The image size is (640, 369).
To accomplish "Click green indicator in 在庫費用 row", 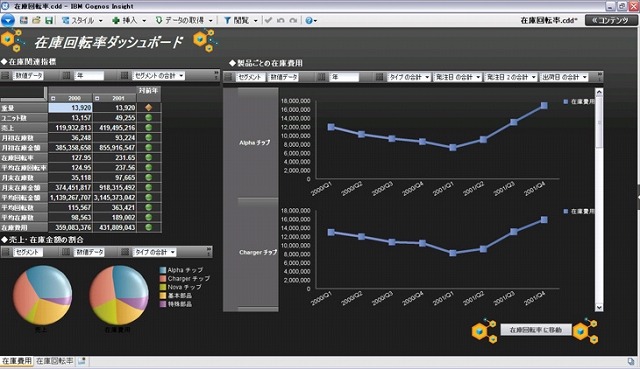I will point(149,227).
